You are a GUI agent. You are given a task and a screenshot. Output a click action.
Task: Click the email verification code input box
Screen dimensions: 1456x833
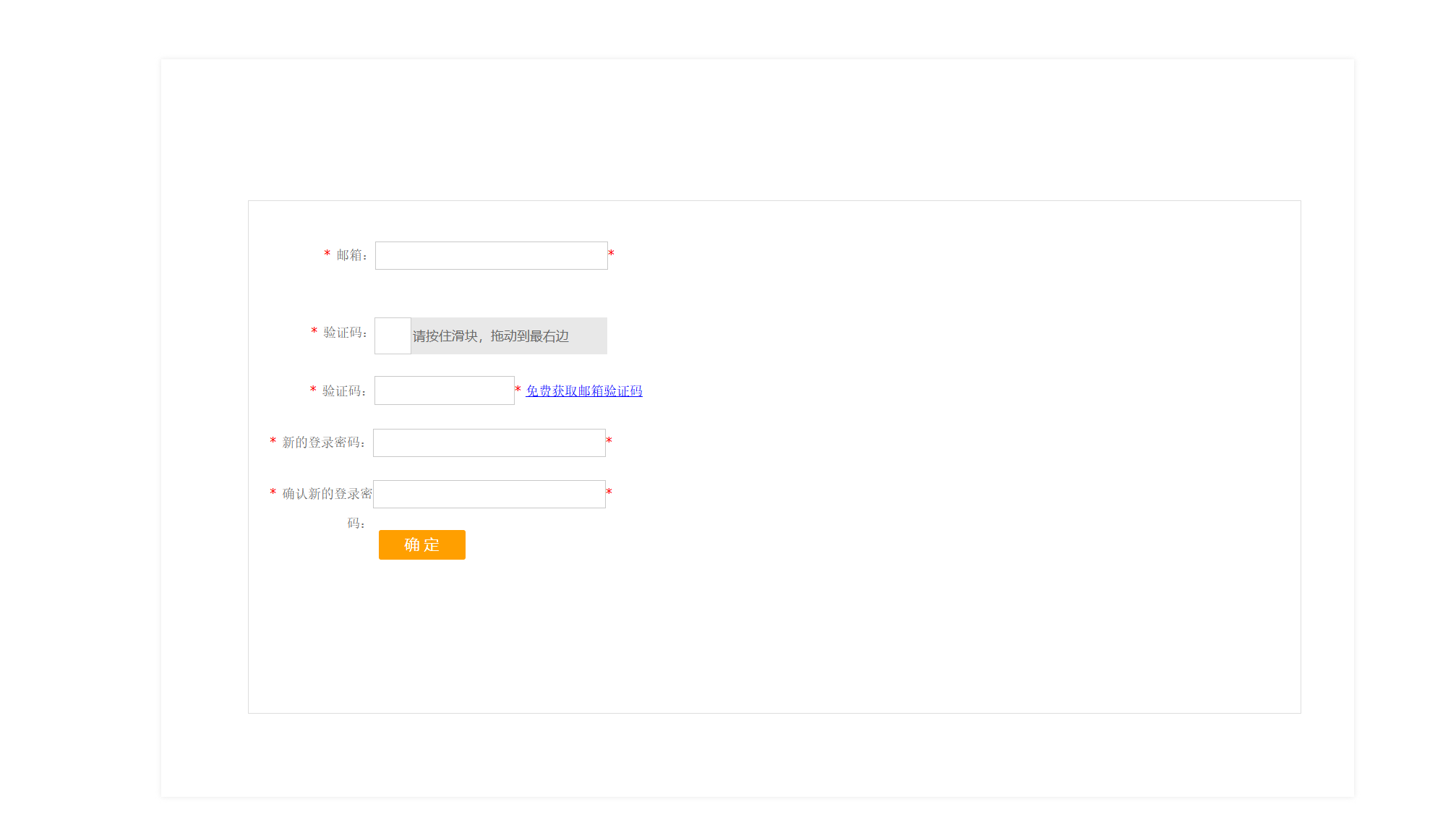444,390
